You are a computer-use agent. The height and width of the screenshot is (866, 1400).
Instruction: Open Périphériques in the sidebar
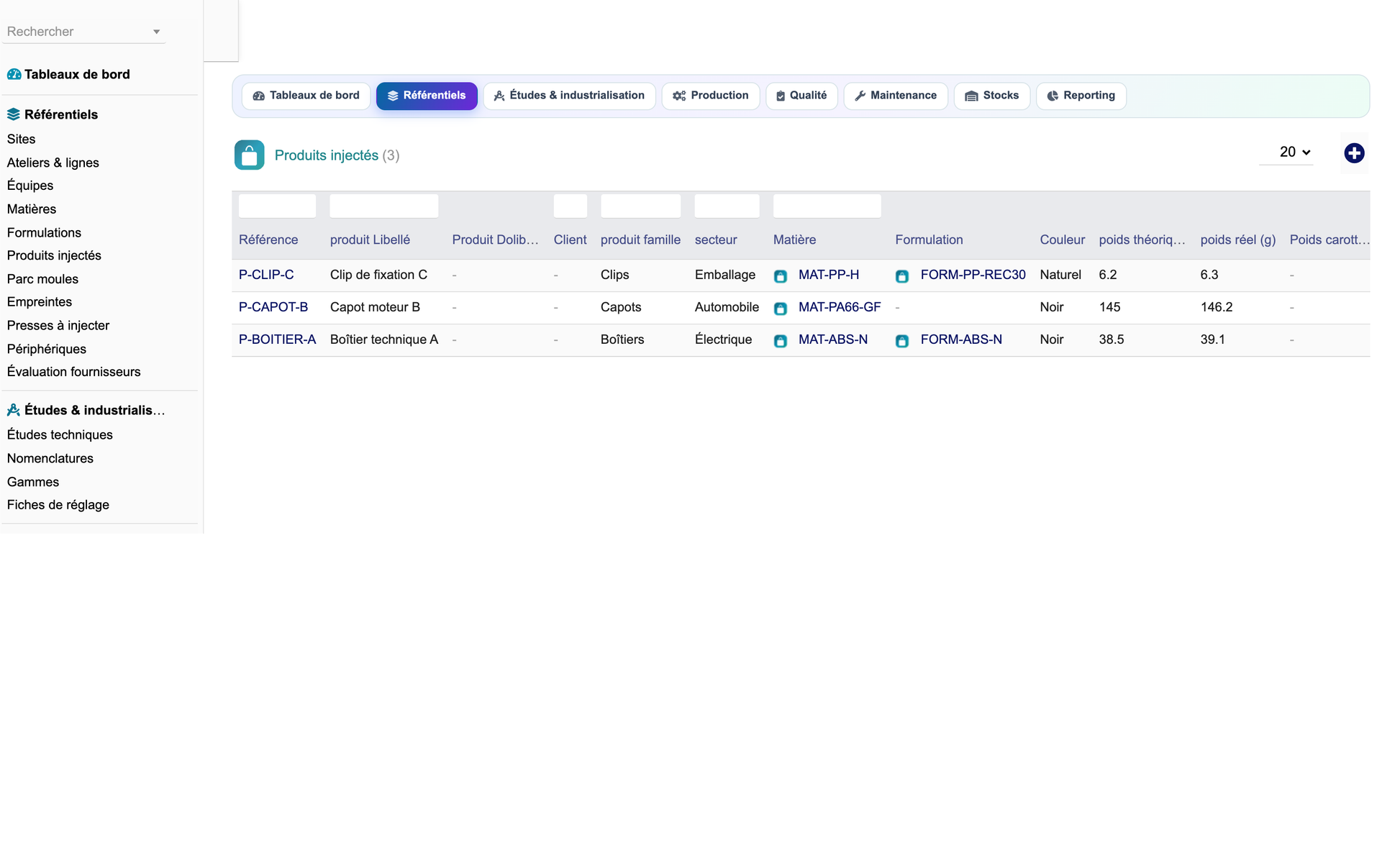(47, 349)
